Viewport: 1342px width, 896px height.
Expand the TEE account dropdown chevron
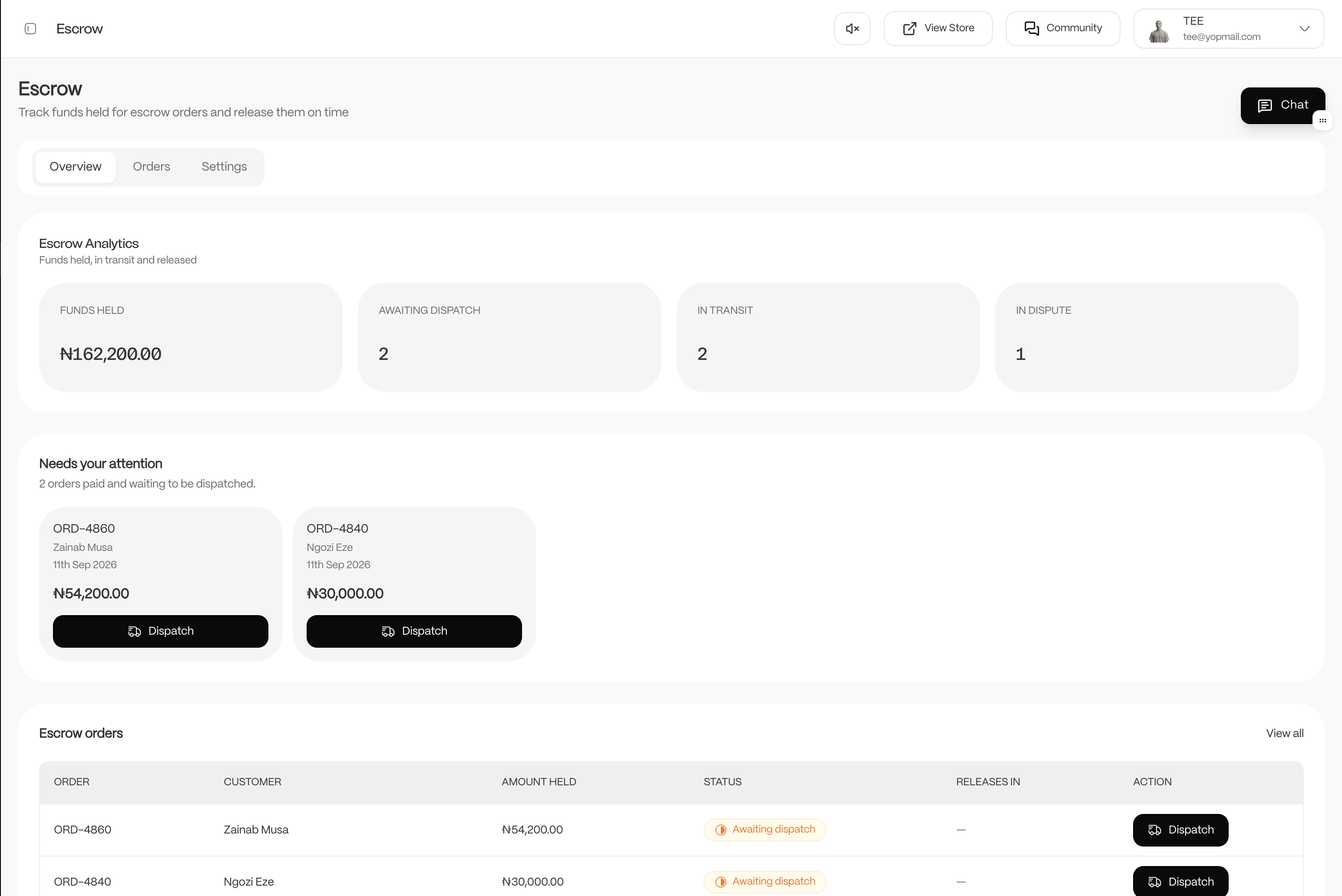[x=1304, y=29]
